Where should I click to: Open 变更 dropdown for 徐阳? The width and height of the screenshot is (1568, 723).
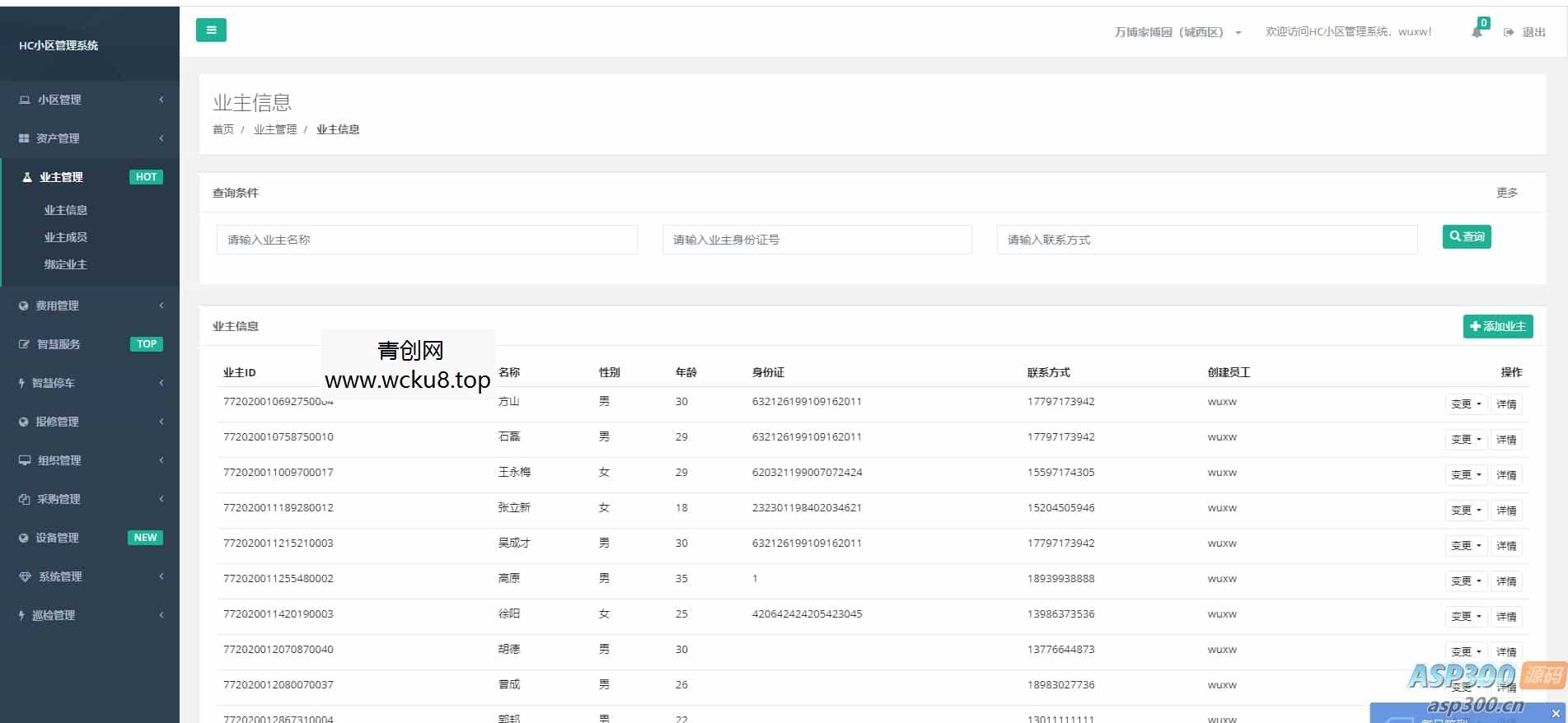1466,617
